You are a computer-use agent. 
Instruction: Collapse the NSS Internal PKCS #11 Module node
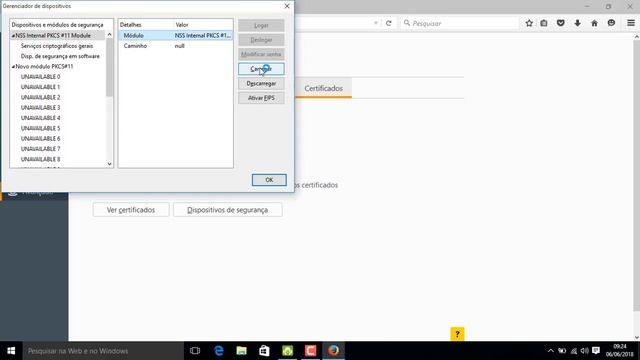point(13,36)
